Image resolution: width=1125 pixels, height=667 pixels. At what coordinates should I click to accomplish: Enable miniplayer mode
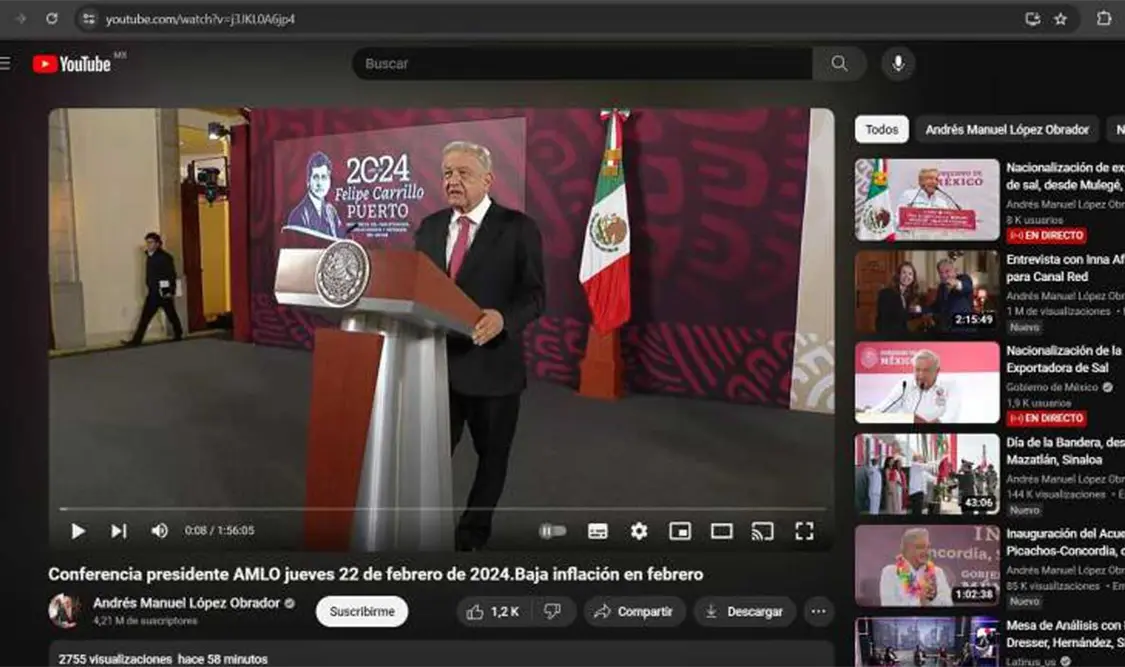pos(680,531)
